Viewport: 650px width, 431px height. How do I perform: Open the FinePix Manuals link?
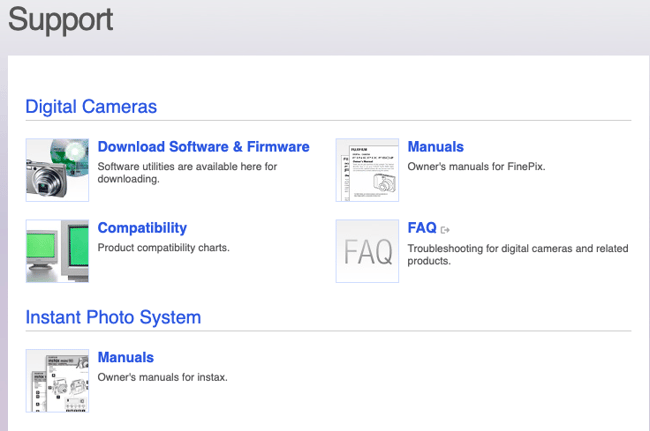pos(435,146)
